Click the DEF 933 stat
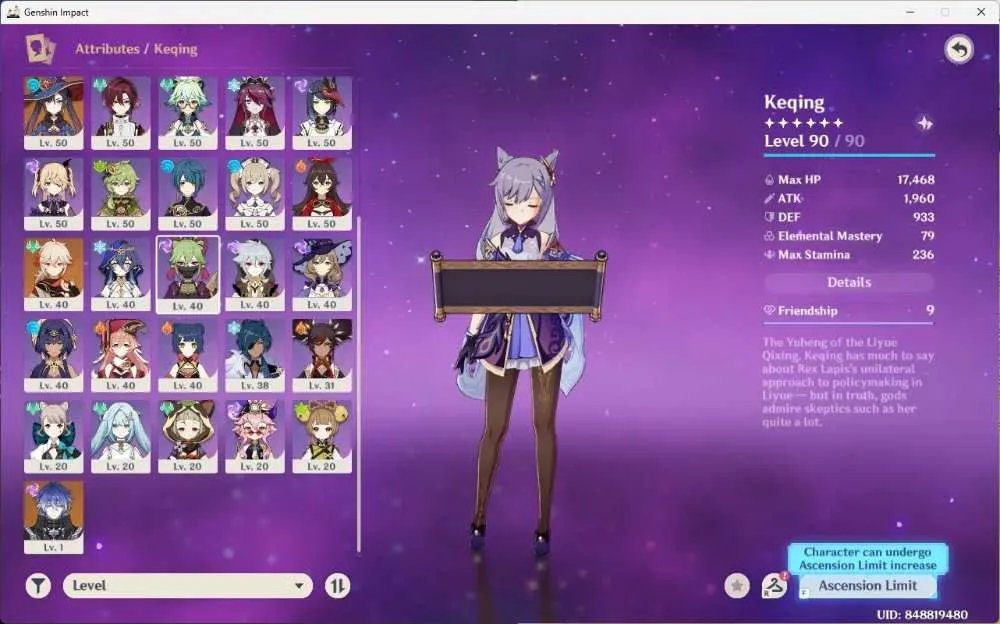 pyautogui.click(x=849, y=217)
